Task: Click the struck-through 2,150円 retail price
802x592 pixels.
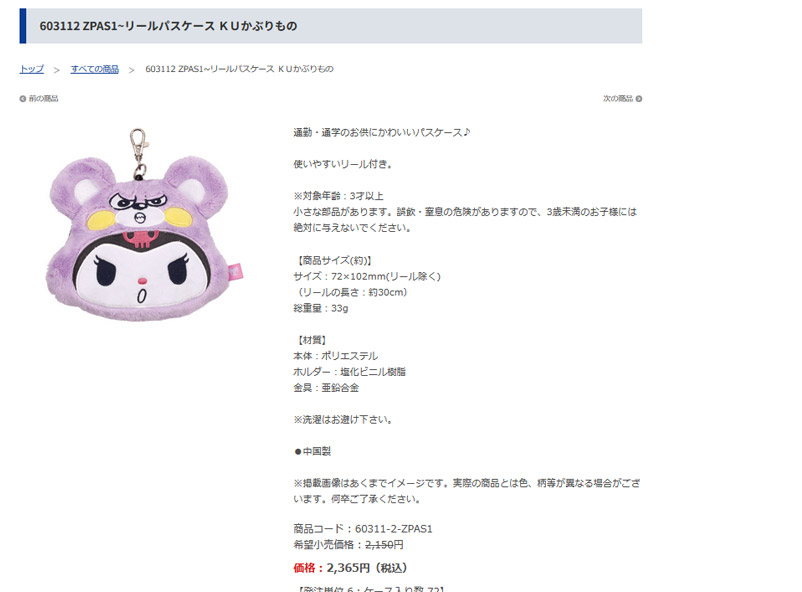Action: pos(384,545)
